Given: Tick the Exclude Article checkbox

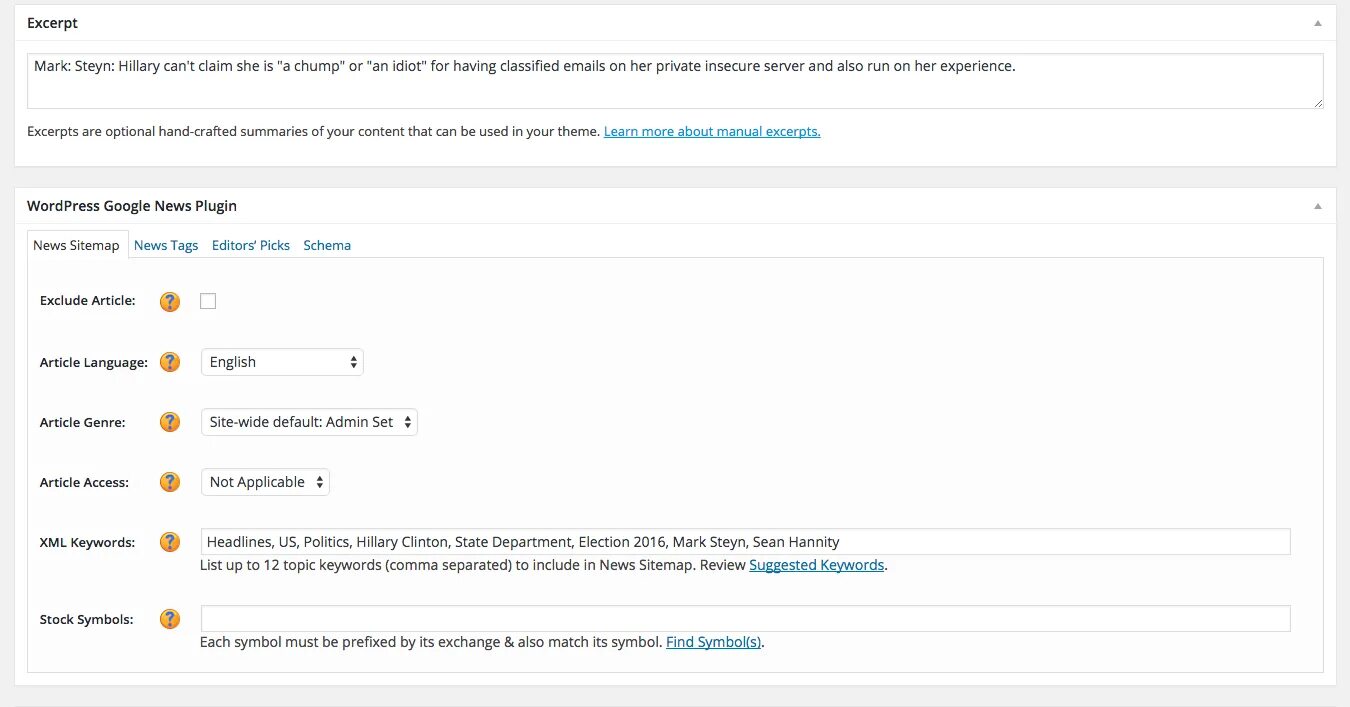Looking at the screenshot, I should tap(208, 301).
